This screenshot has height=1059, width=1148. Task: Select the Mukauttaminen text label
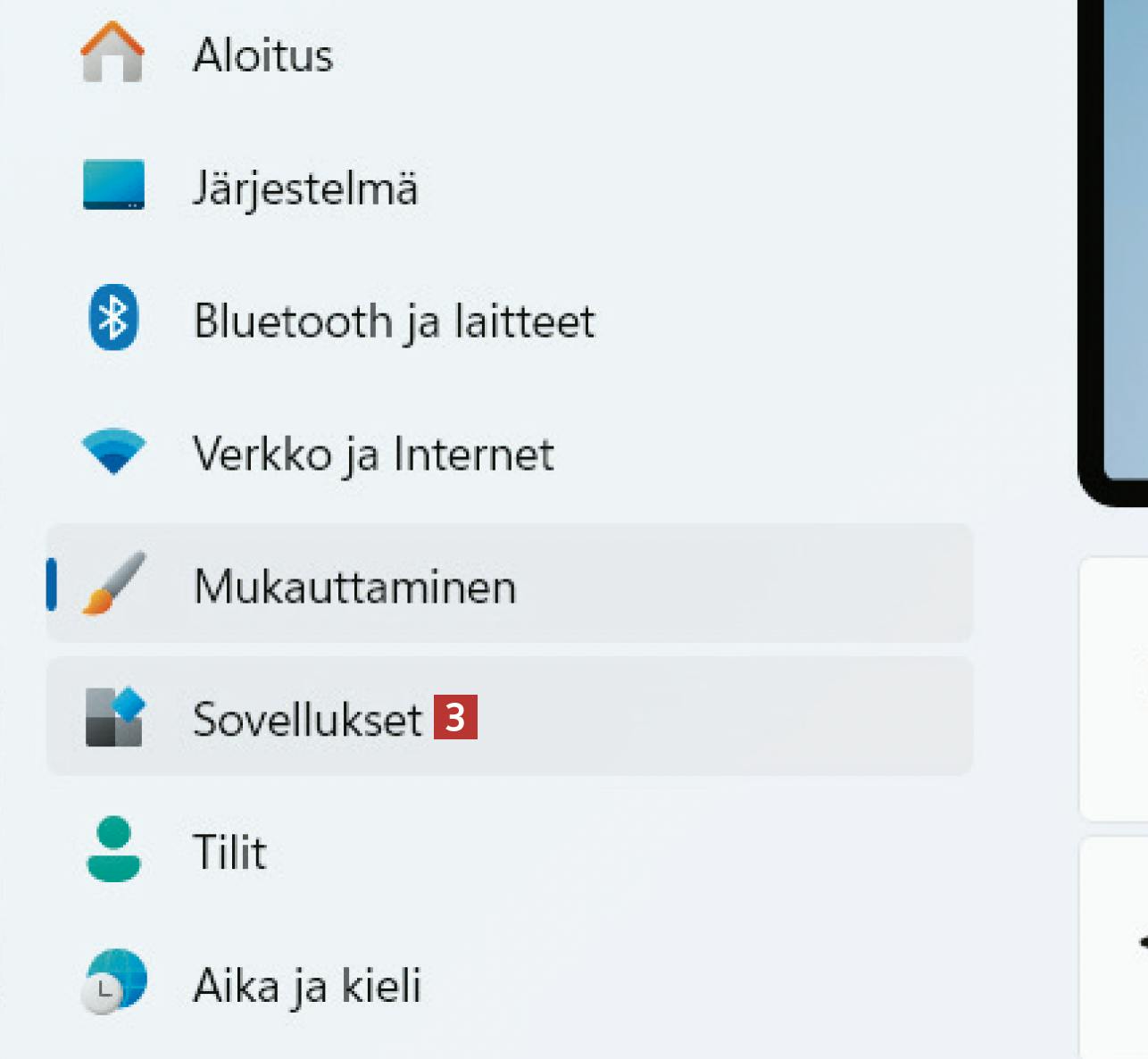pos(355,588)
